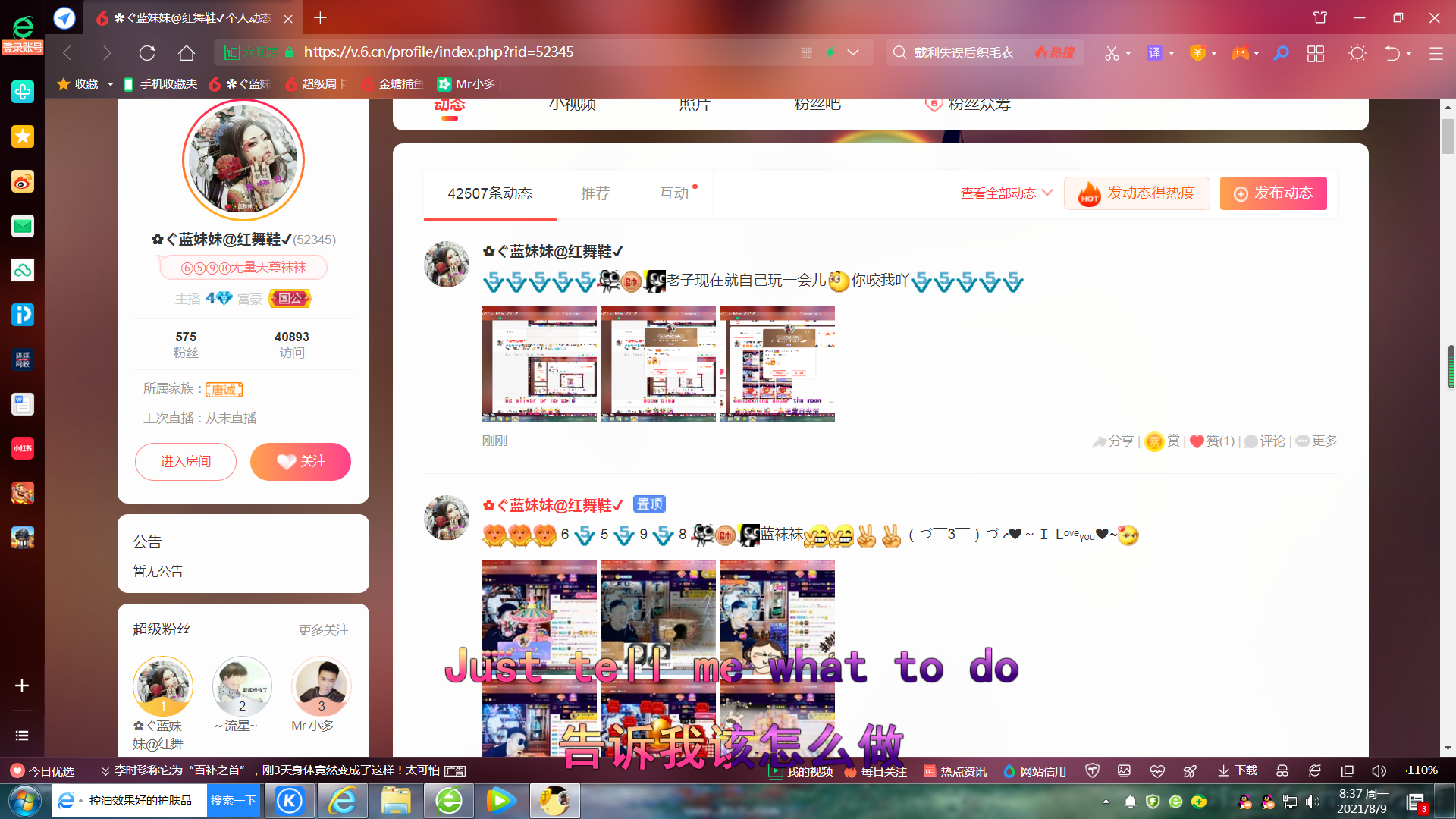Viewport: 1456px width, 819px height.
Task: Open the Mr.小多 super fan avatar
Action: pos(322,686)
